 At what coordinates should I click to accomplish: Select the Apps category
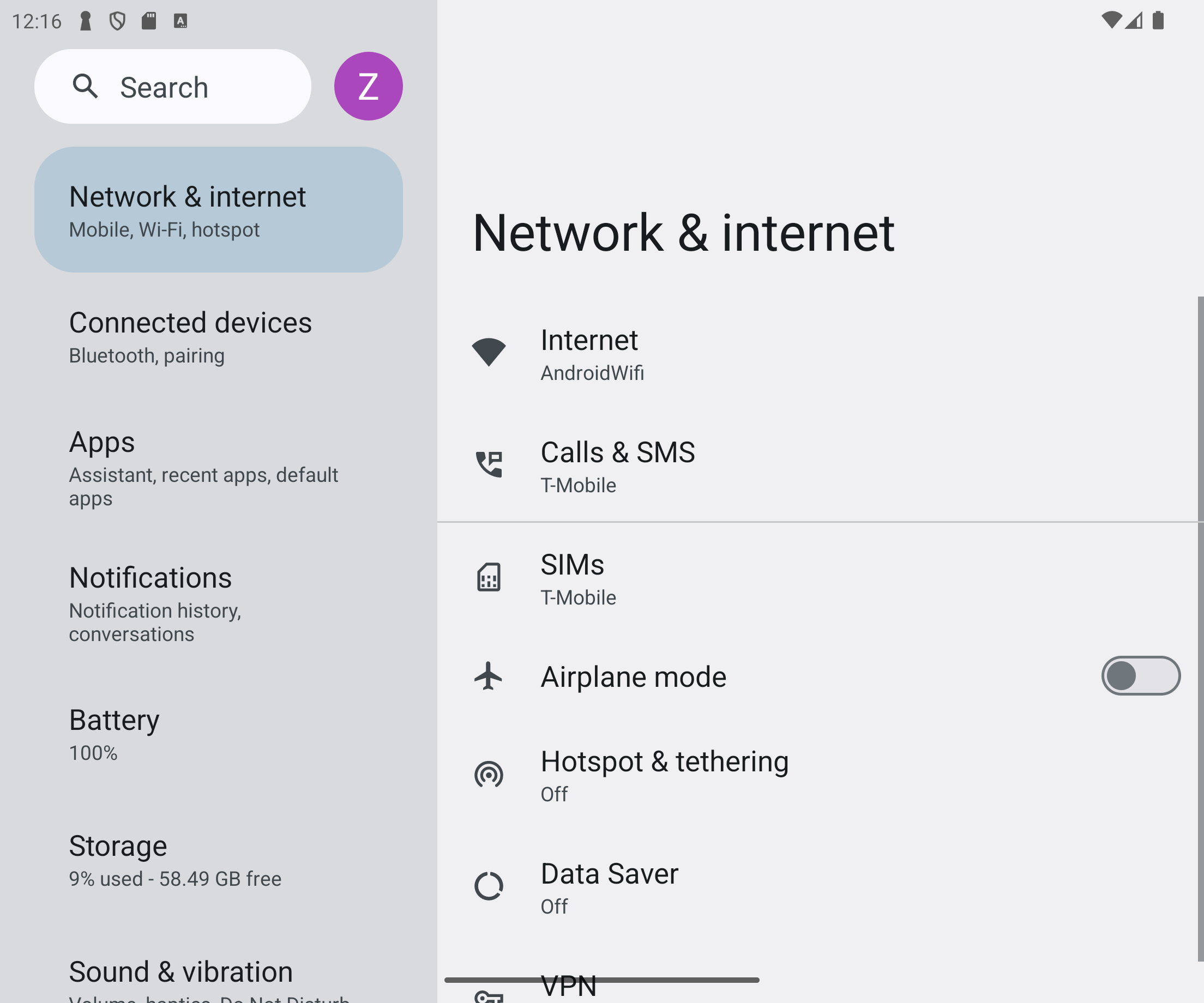(219, 468)
